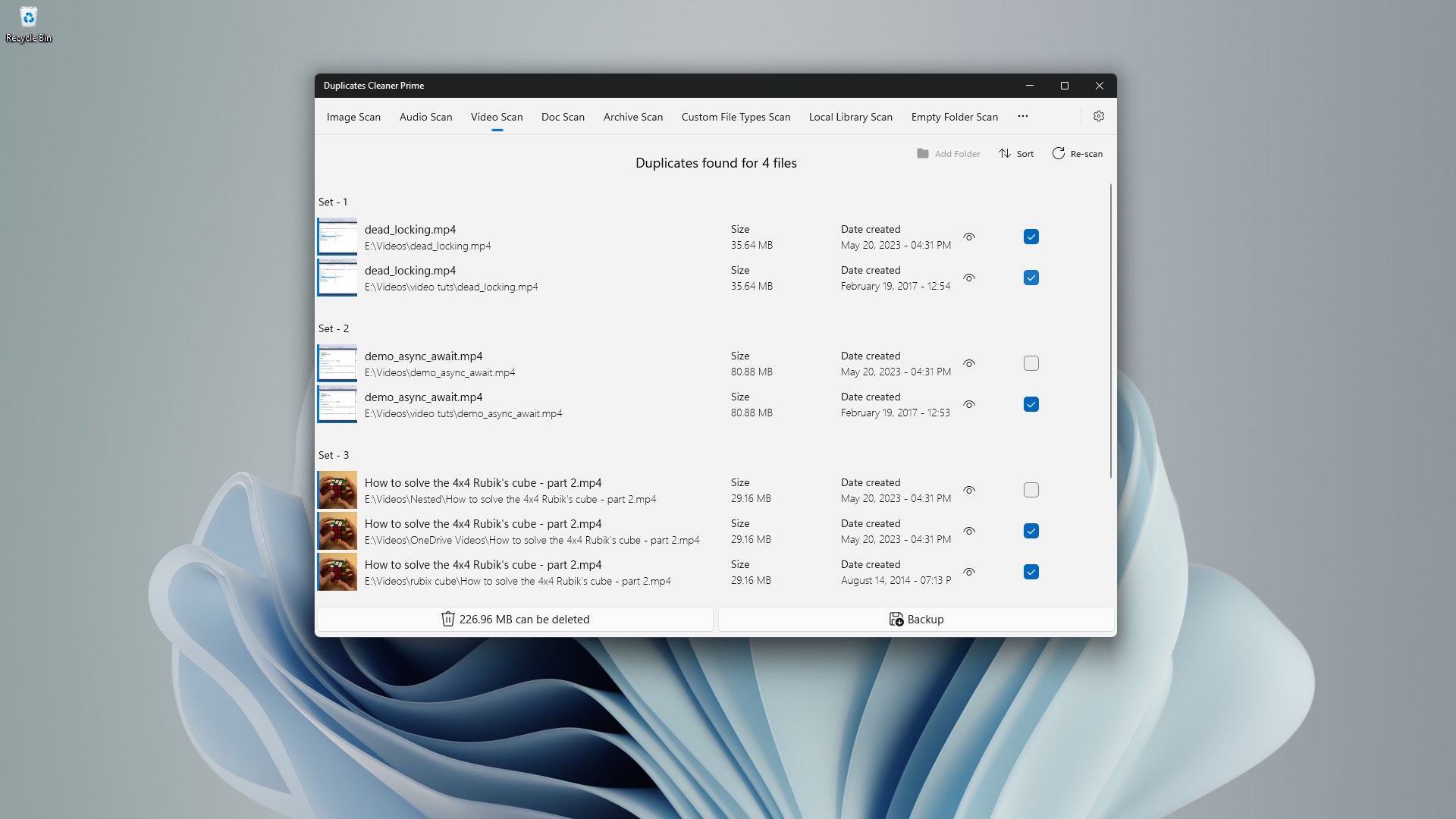Open the Empty Folder Scan tab
The height and width of the screenshot is (819, 1456).
[x=954, y=117]
